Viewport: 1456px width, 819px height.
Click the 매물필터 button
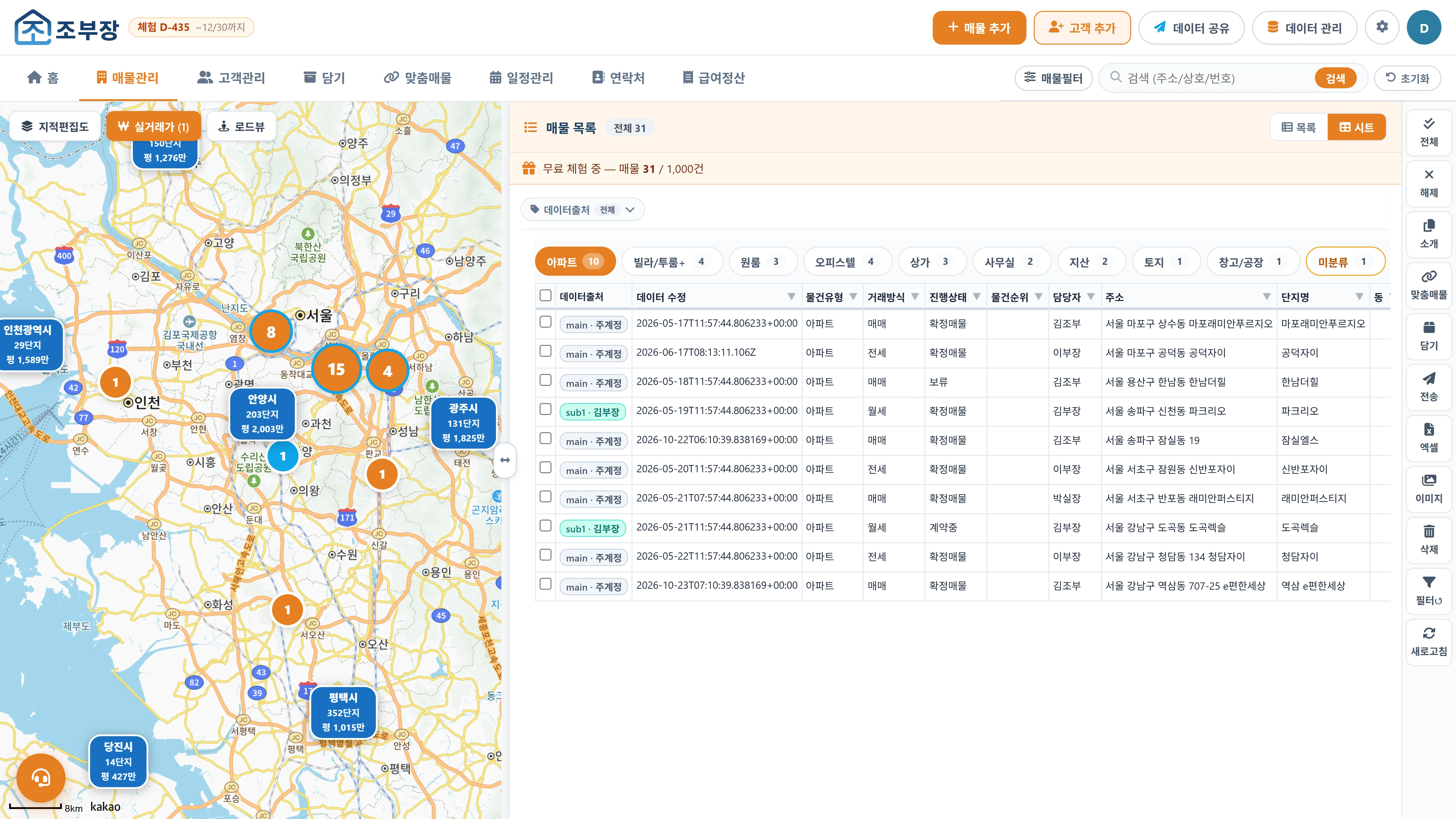1053,78
